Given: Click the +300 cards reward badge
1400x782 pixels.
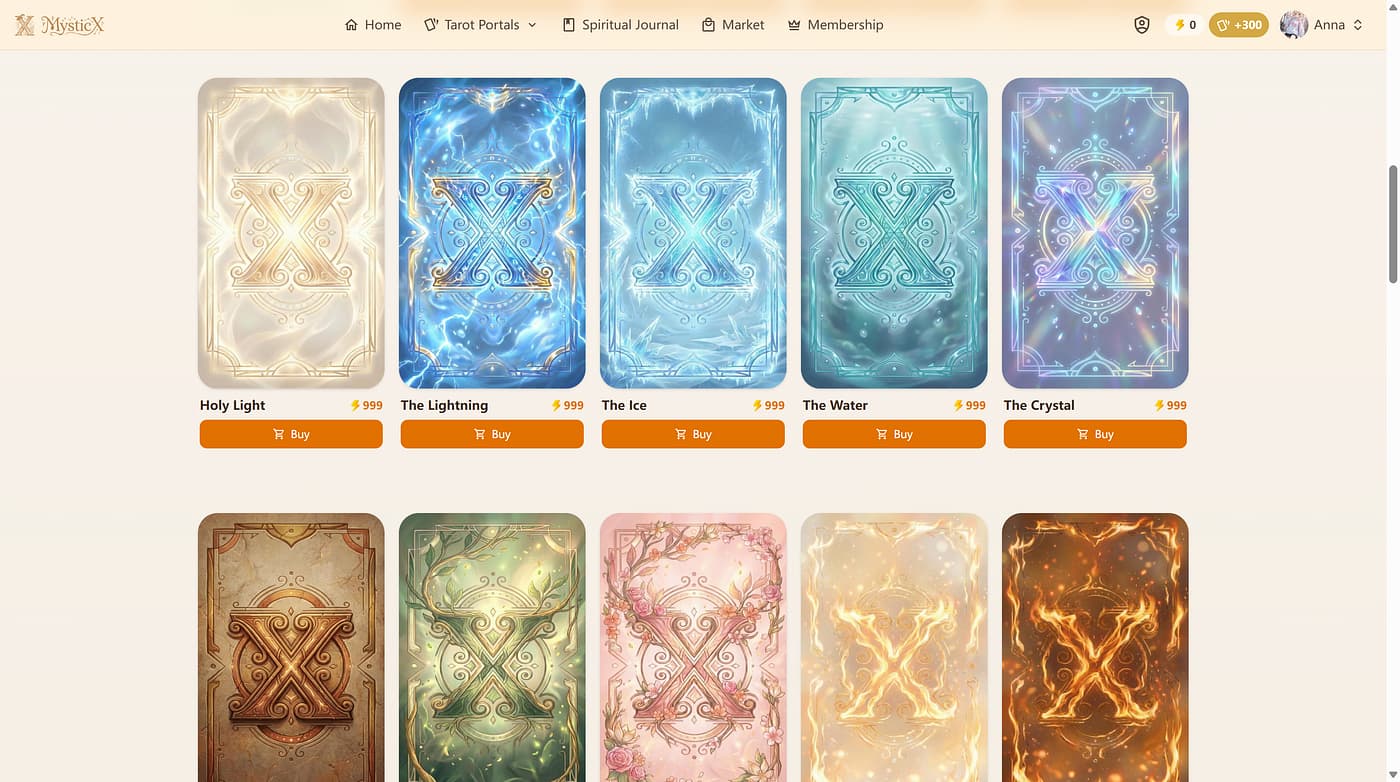Looking at the screenshot, I should click(1239, 25).
